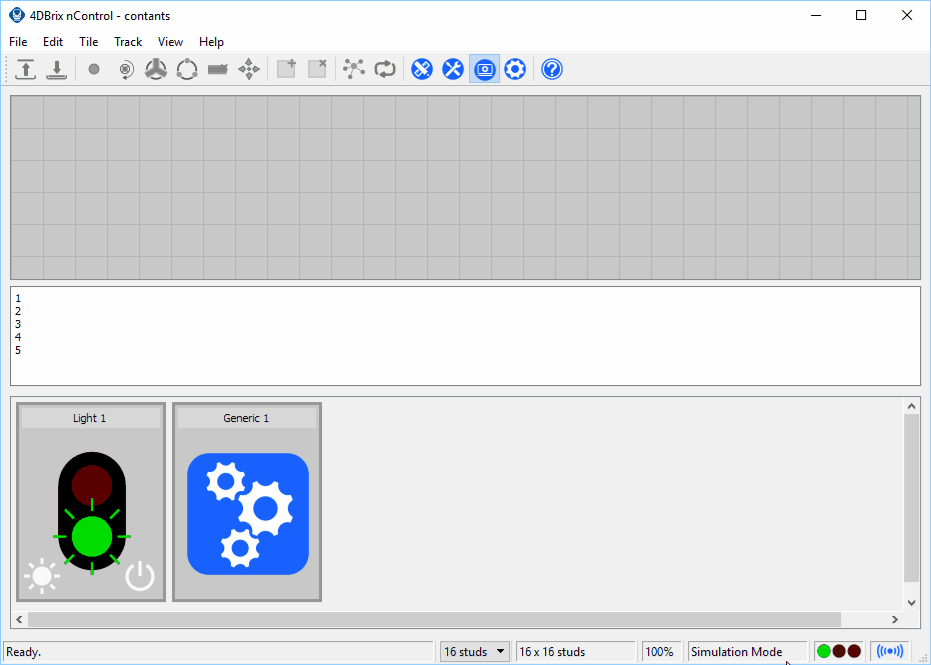Open the View menu
The height and width of the screenshot is (665, 931).
click(x=170, y=42)
